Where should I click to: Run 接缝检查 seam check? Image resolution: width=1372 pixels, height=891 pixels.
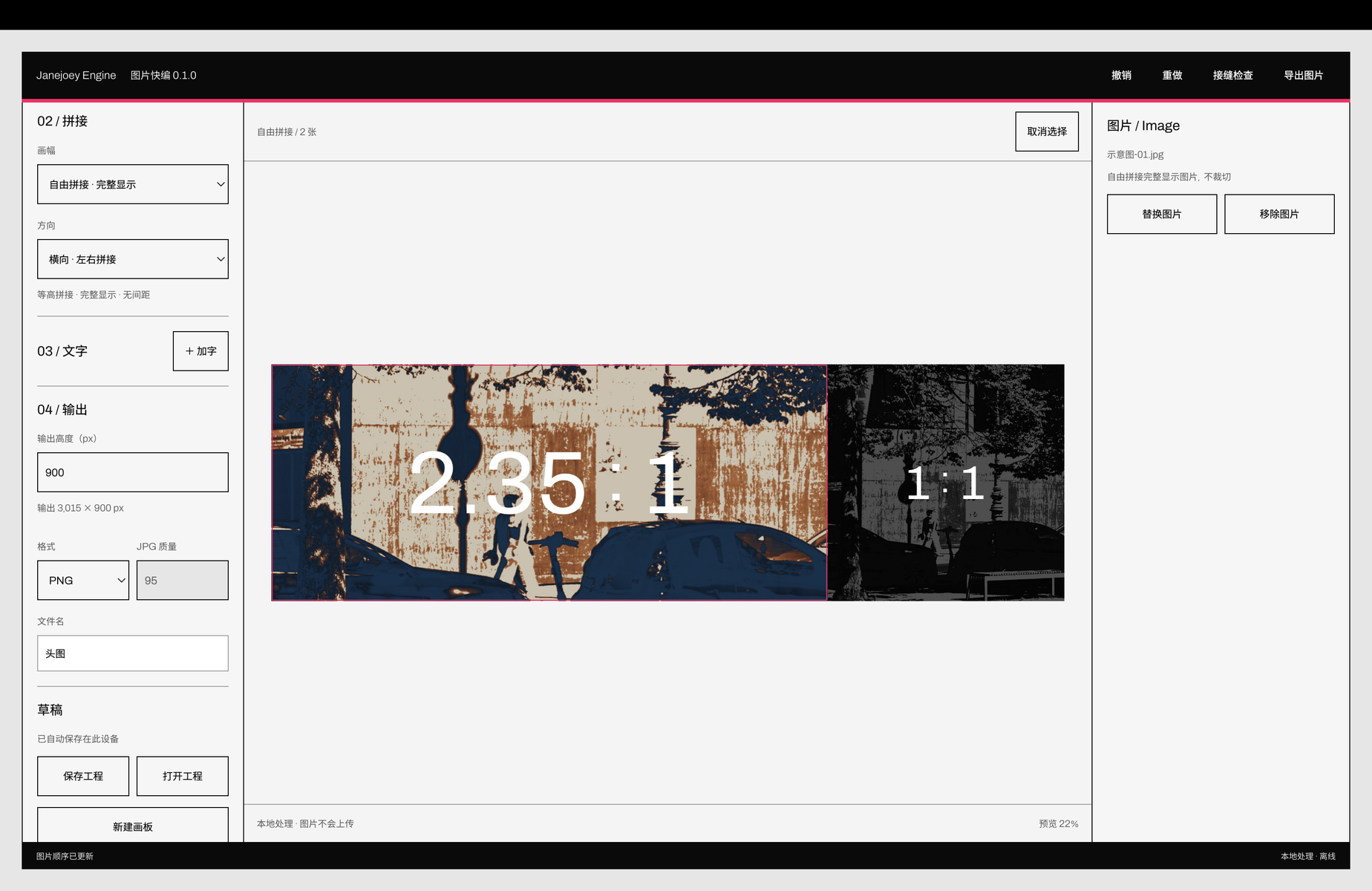point(1232,75)
